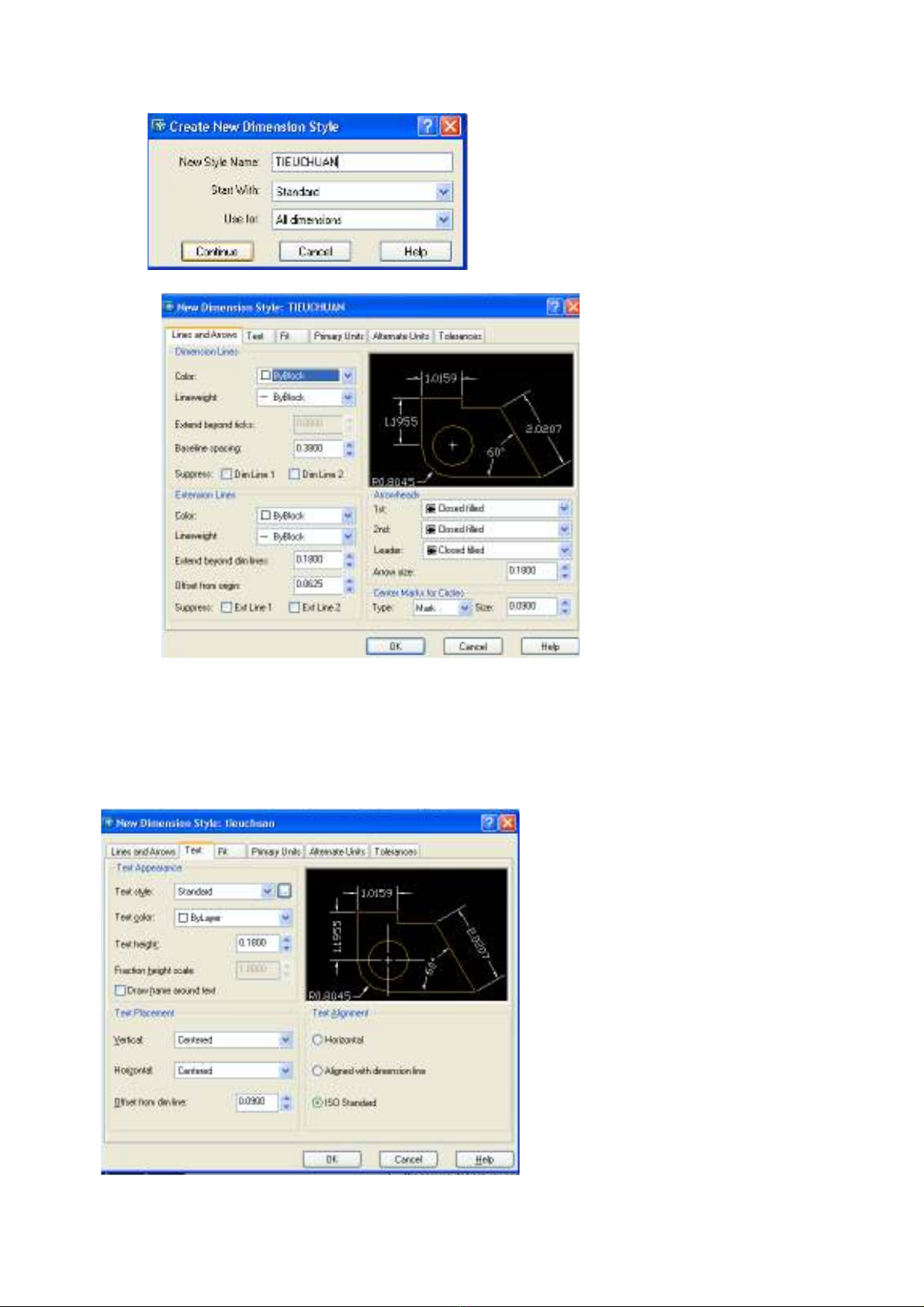Screen dimensions: 924x1307
Task: Click the Arrow size spinner arrows
Action: [565, 571]
